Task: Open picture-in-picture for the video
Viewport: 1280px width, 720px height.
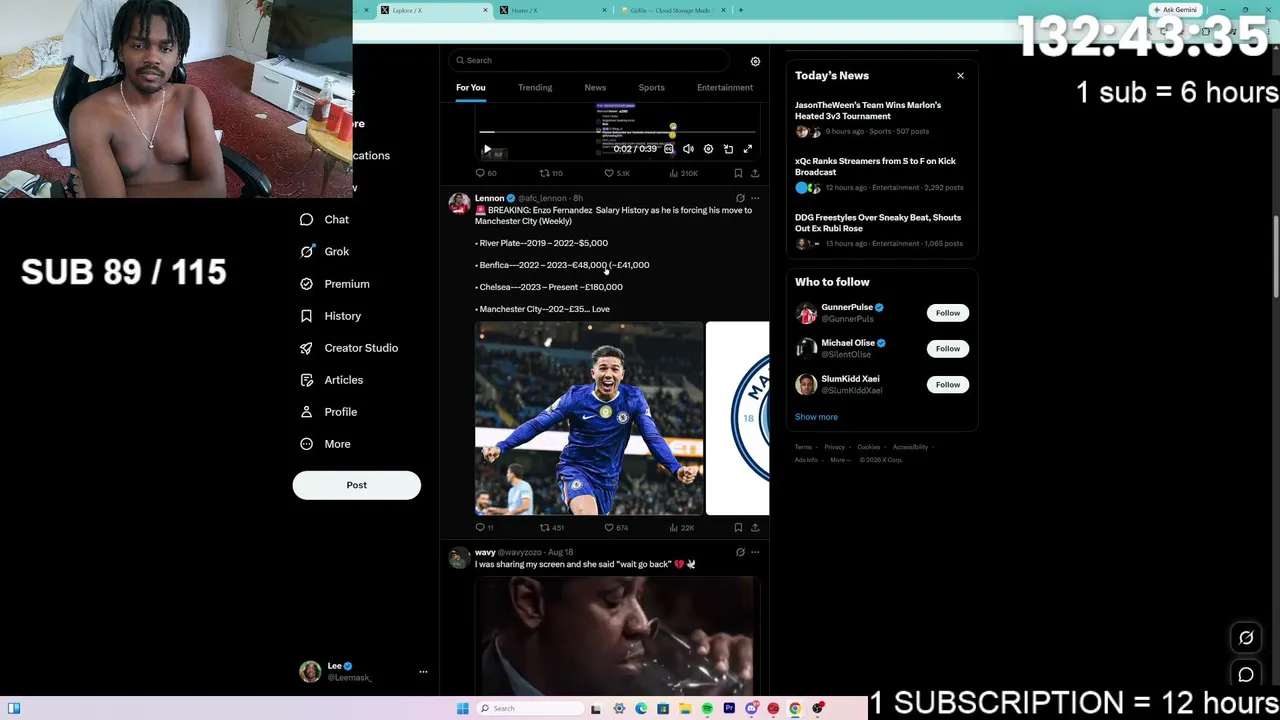Action: pyautogui.click(x=728, y=149)
